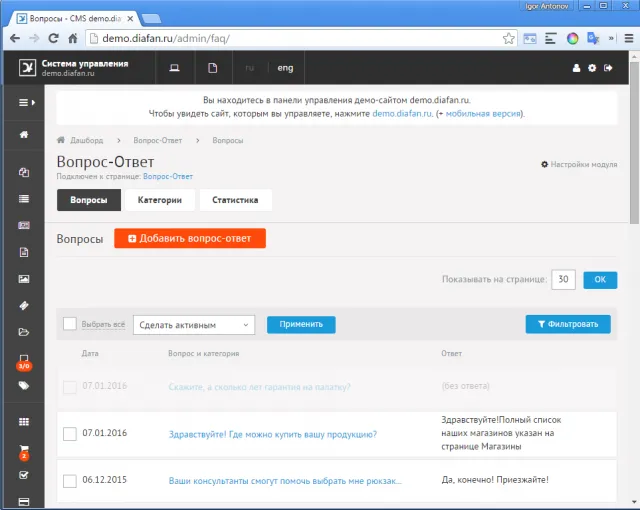Click the colorful circle extension icon
The width and height of the screenshot is (640, 510).
pos(572,39)
